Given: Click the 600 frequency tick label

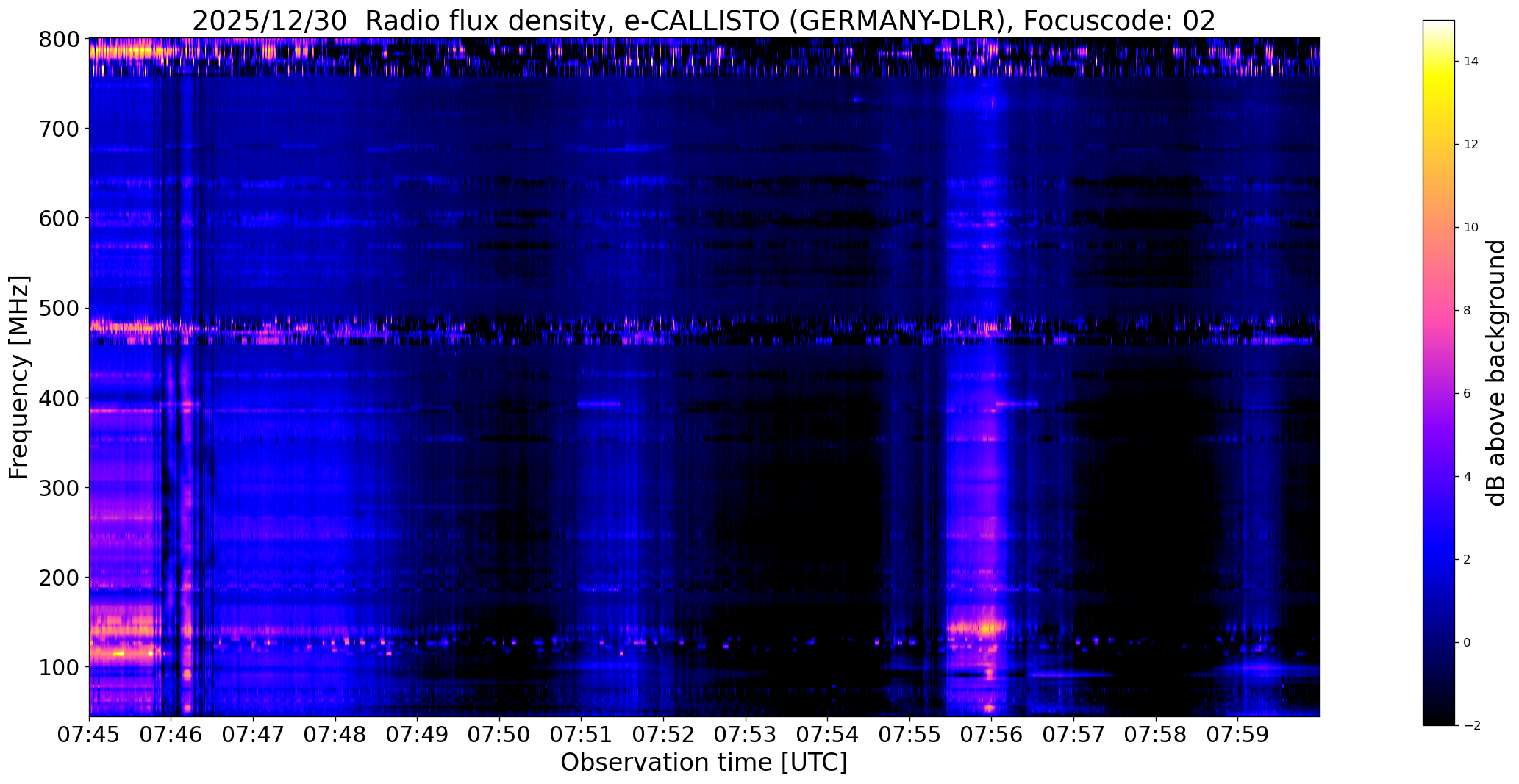Looking at the screenshot, I should click(57, 218).
